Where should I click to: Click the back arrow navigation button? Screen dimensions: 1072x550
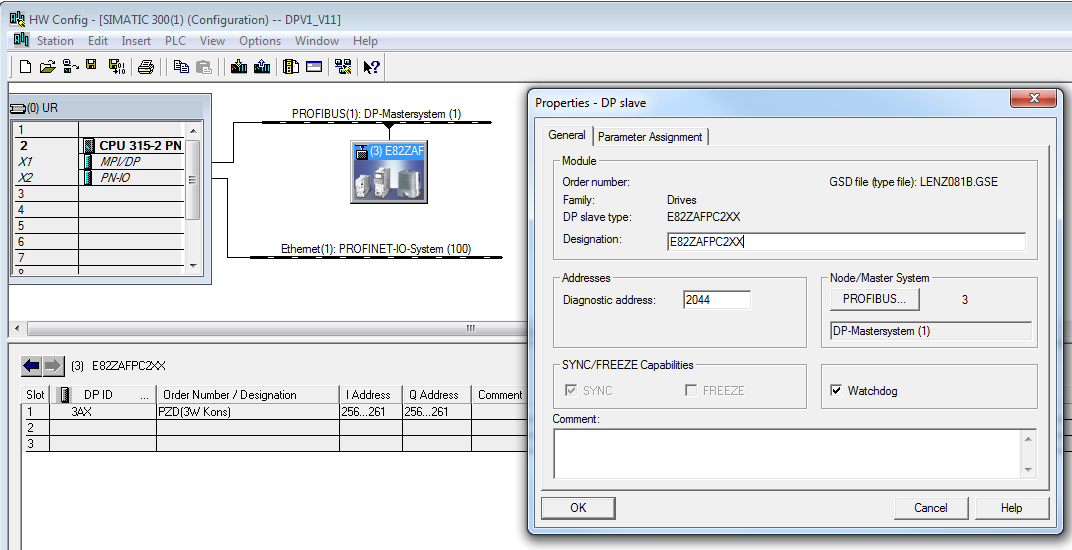[31, 366]
